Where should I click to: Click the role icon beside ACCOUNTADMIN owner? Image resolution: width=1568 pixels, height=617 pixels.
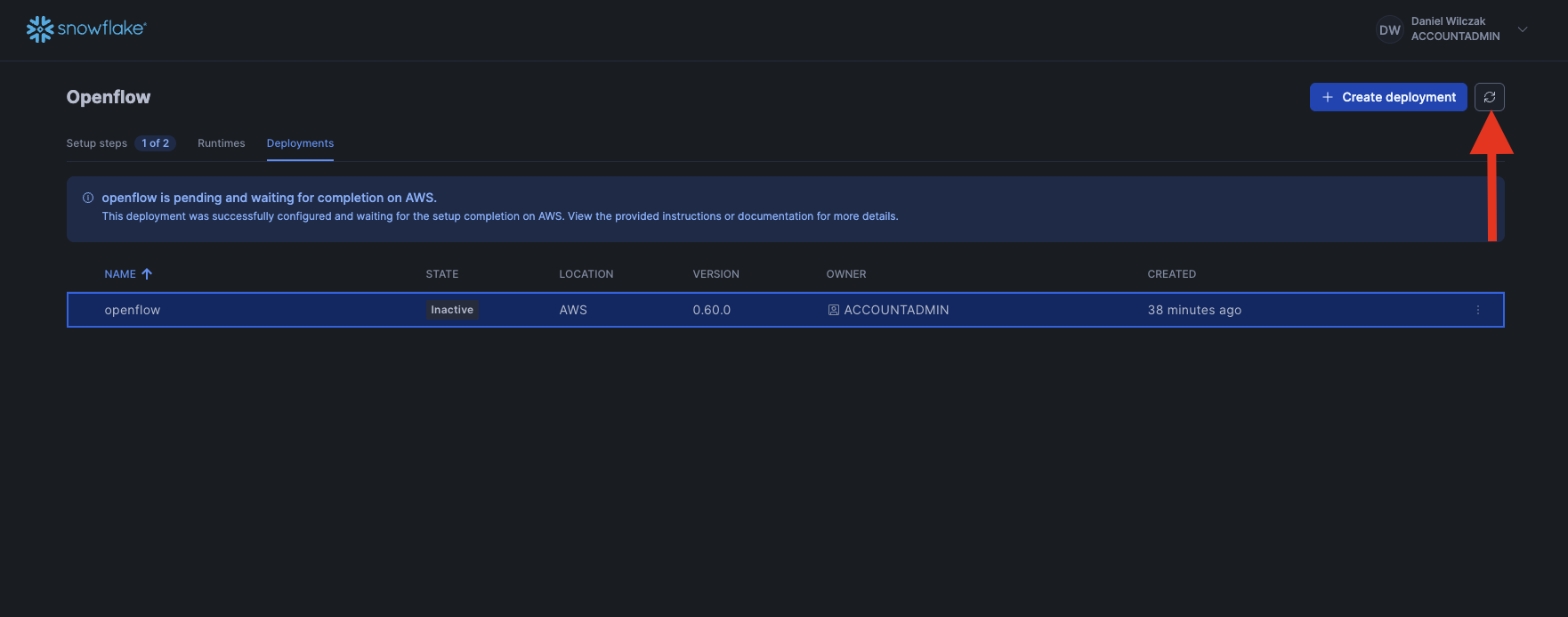click(834, 310)
